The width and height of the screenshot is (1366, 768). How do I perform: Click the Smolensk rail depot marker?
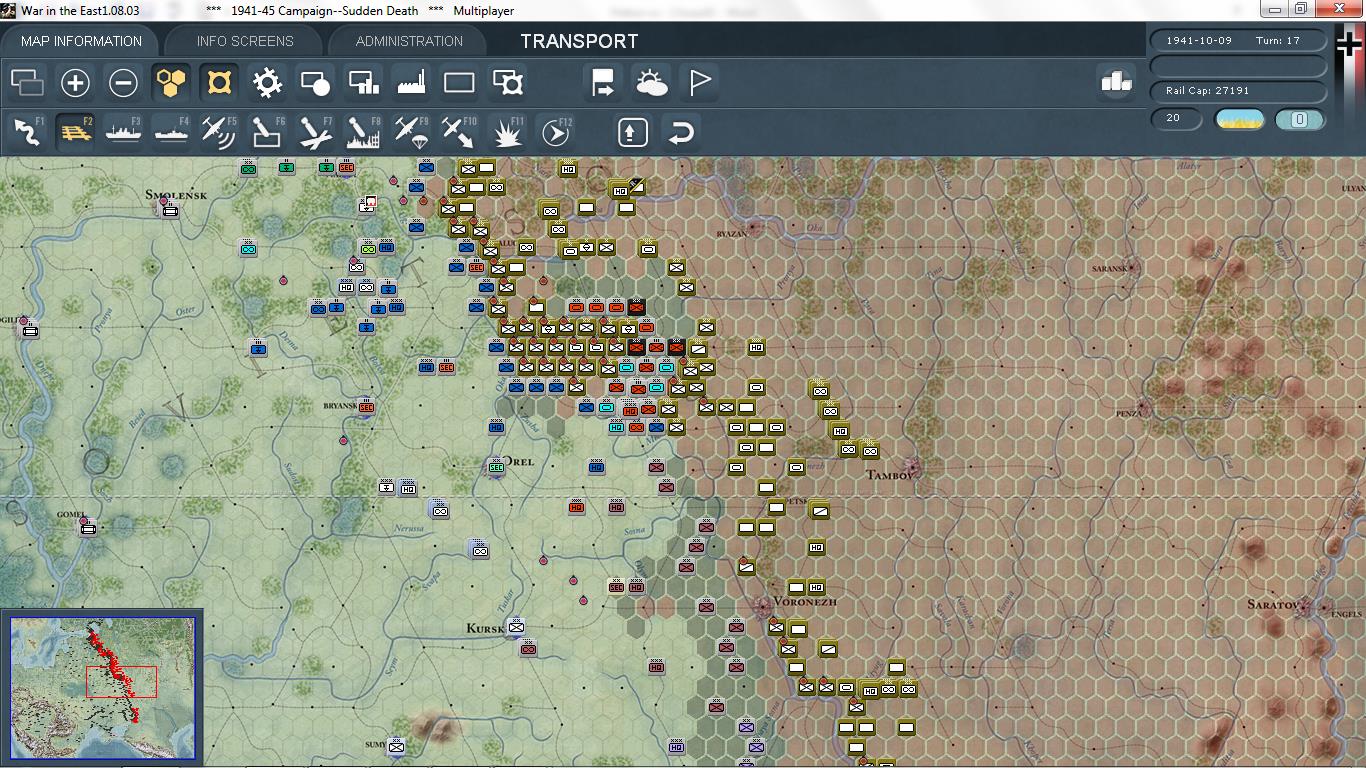click(170, 210)
